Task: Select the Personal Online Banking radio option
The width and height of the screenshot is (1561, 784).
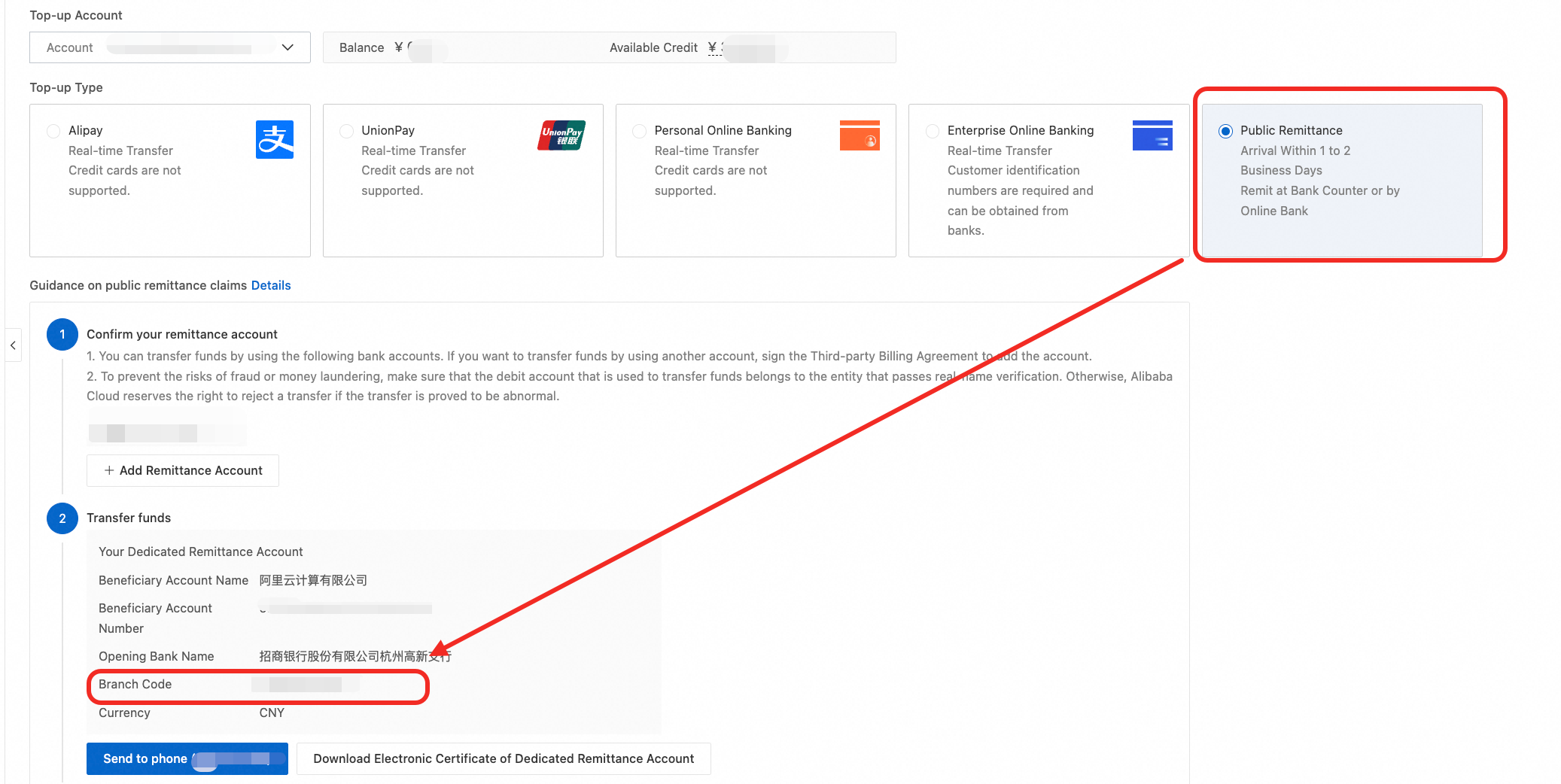Action: (640, 131)
